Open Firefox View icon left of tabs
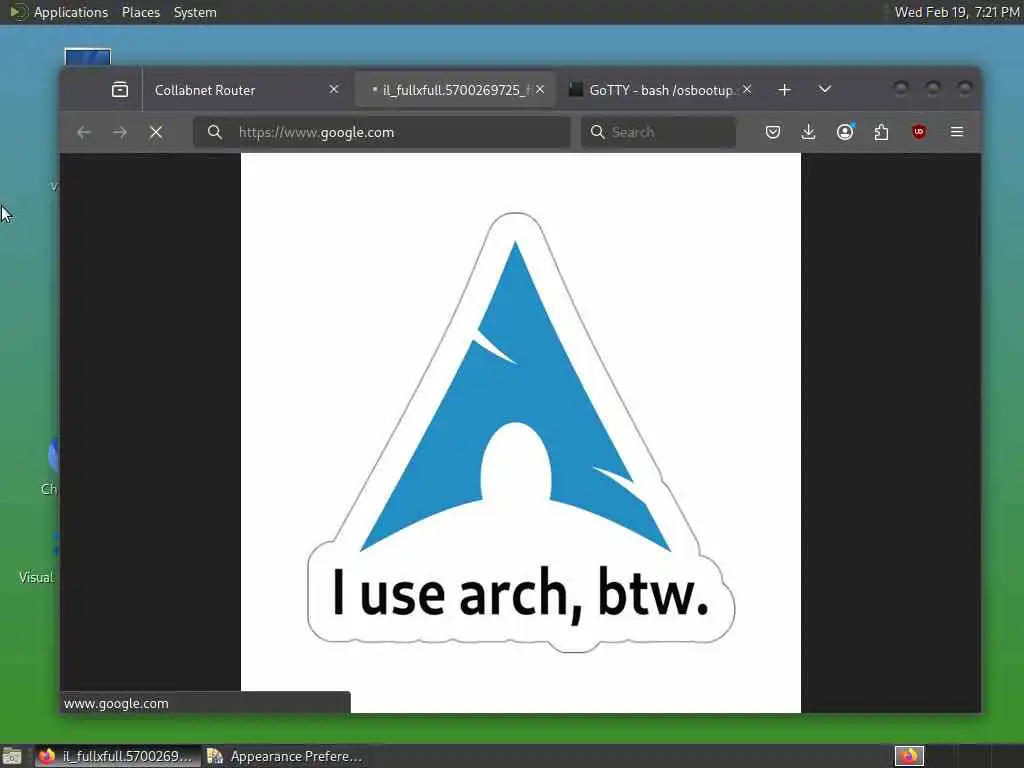1024x768 pixels. click(x=120, y=89)
